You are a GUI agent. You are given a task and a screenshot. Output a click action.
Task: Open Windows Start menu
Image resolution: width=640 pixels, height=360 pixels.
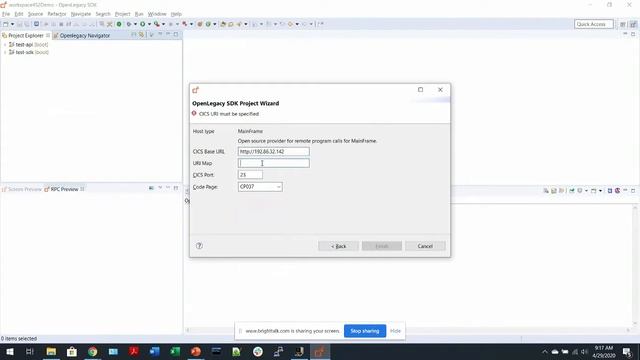9,351
